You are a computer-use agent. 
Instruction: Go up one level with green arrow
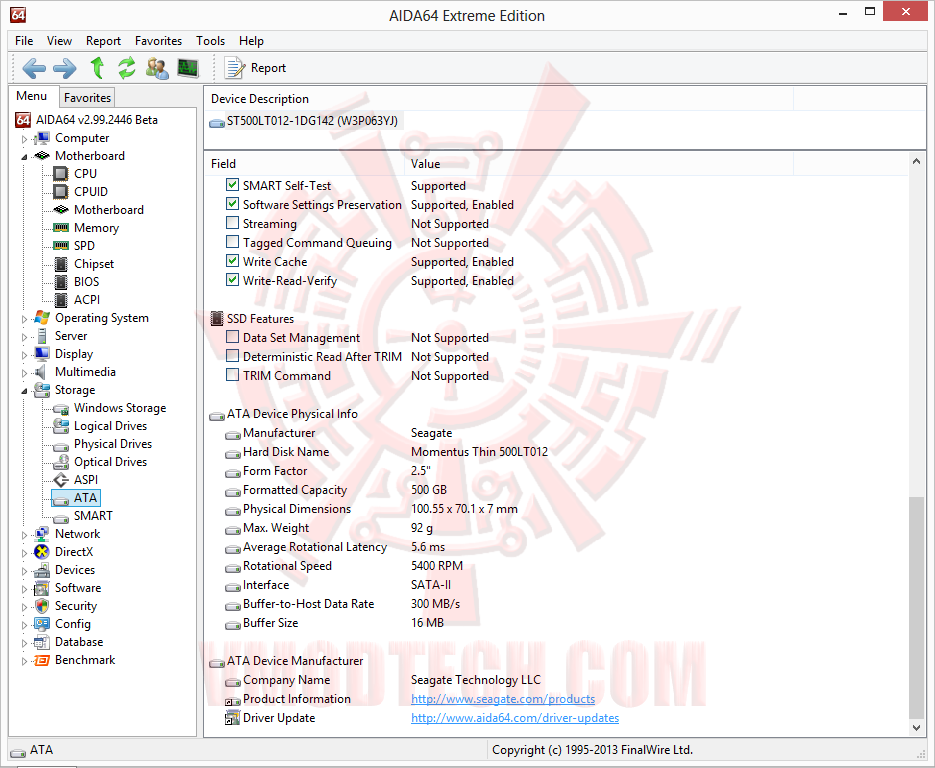(x=97, y=68)
